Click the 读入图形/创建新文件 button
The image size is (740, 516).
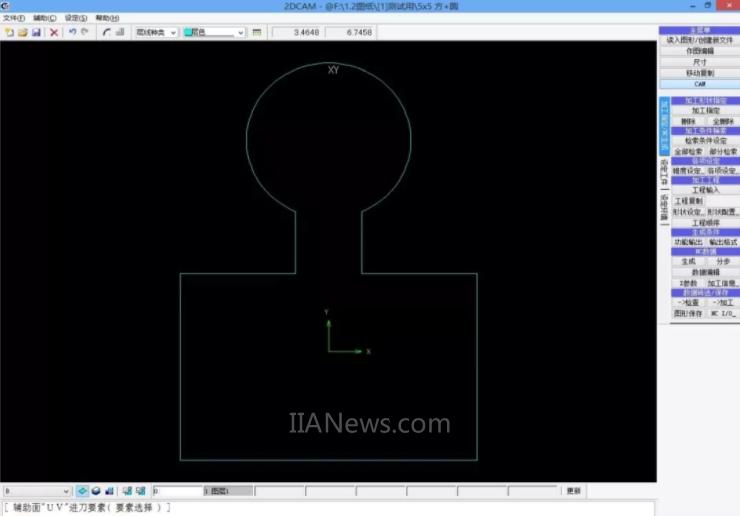click(x=699, y=40)
